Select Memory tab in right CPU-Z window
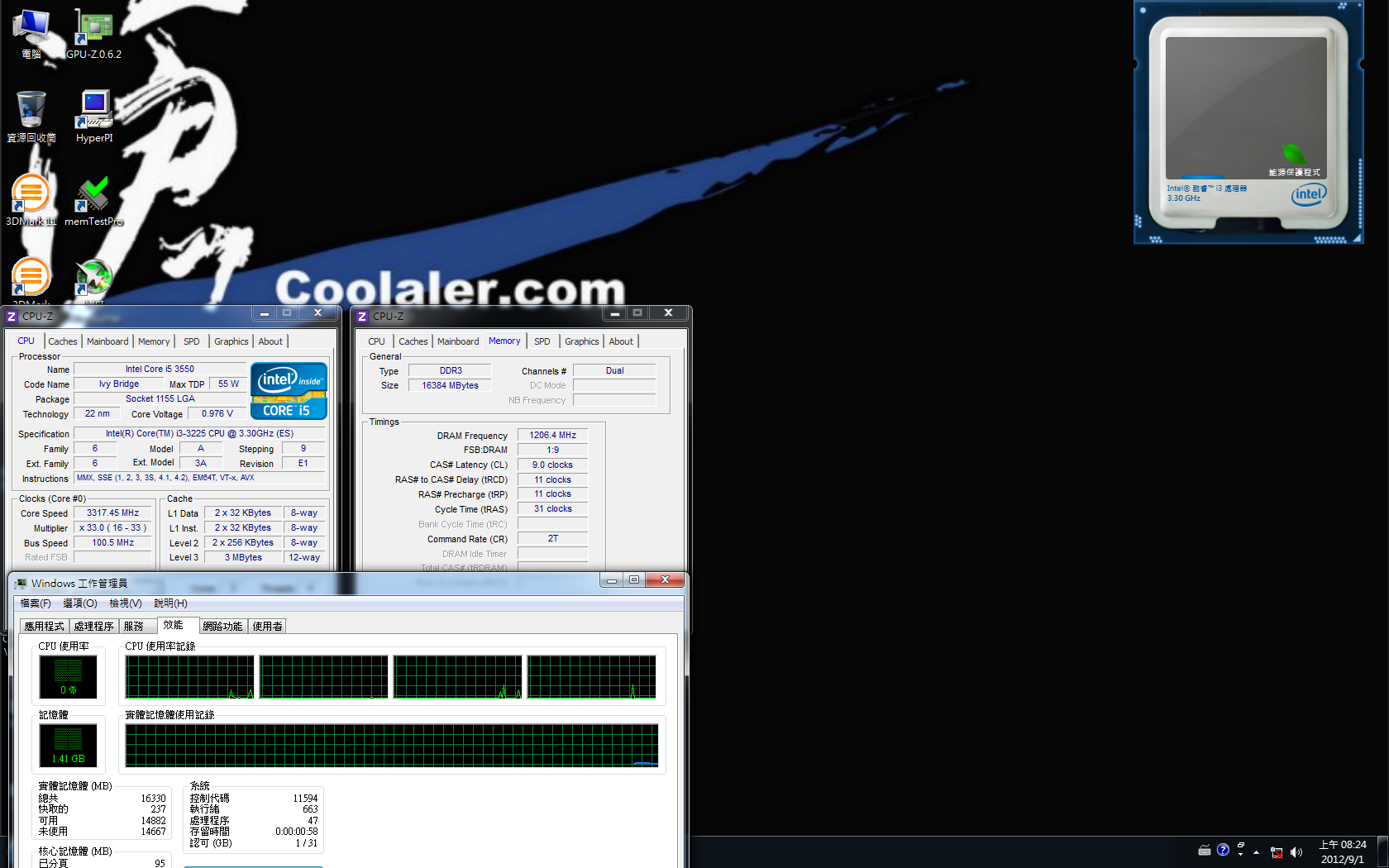Image resolution: width=1389 pixels, height=868 pixels. pyautogui.click(x=504, y=341)
